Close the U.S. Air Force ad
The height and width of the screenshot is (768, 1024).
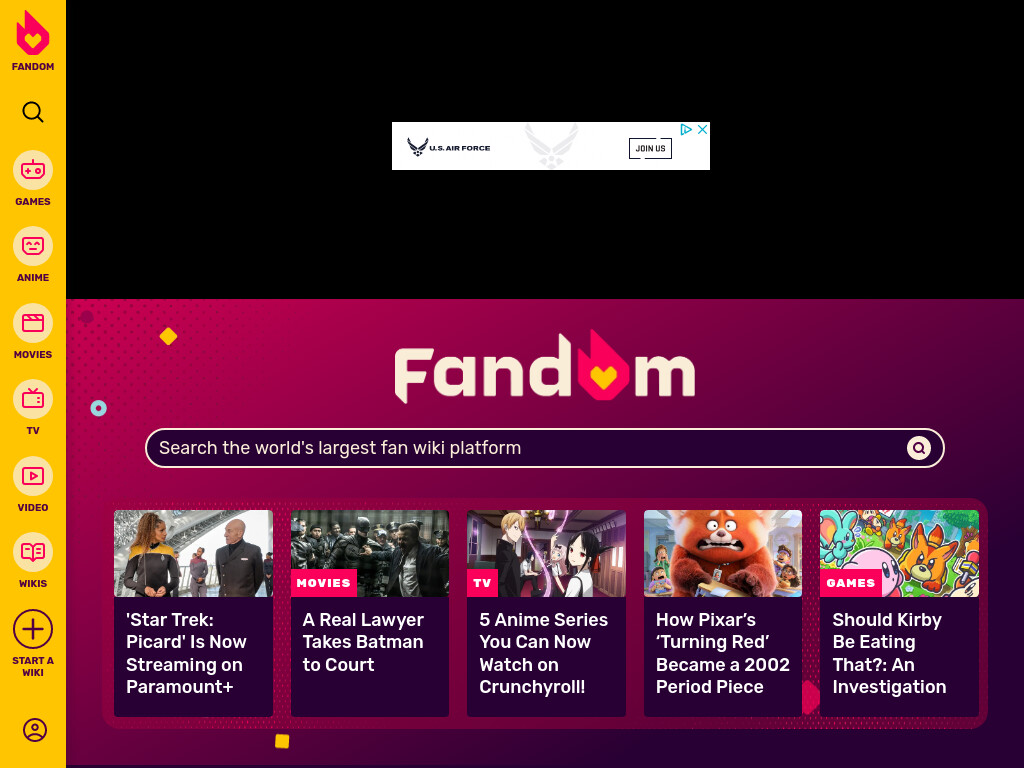point(703,129)
